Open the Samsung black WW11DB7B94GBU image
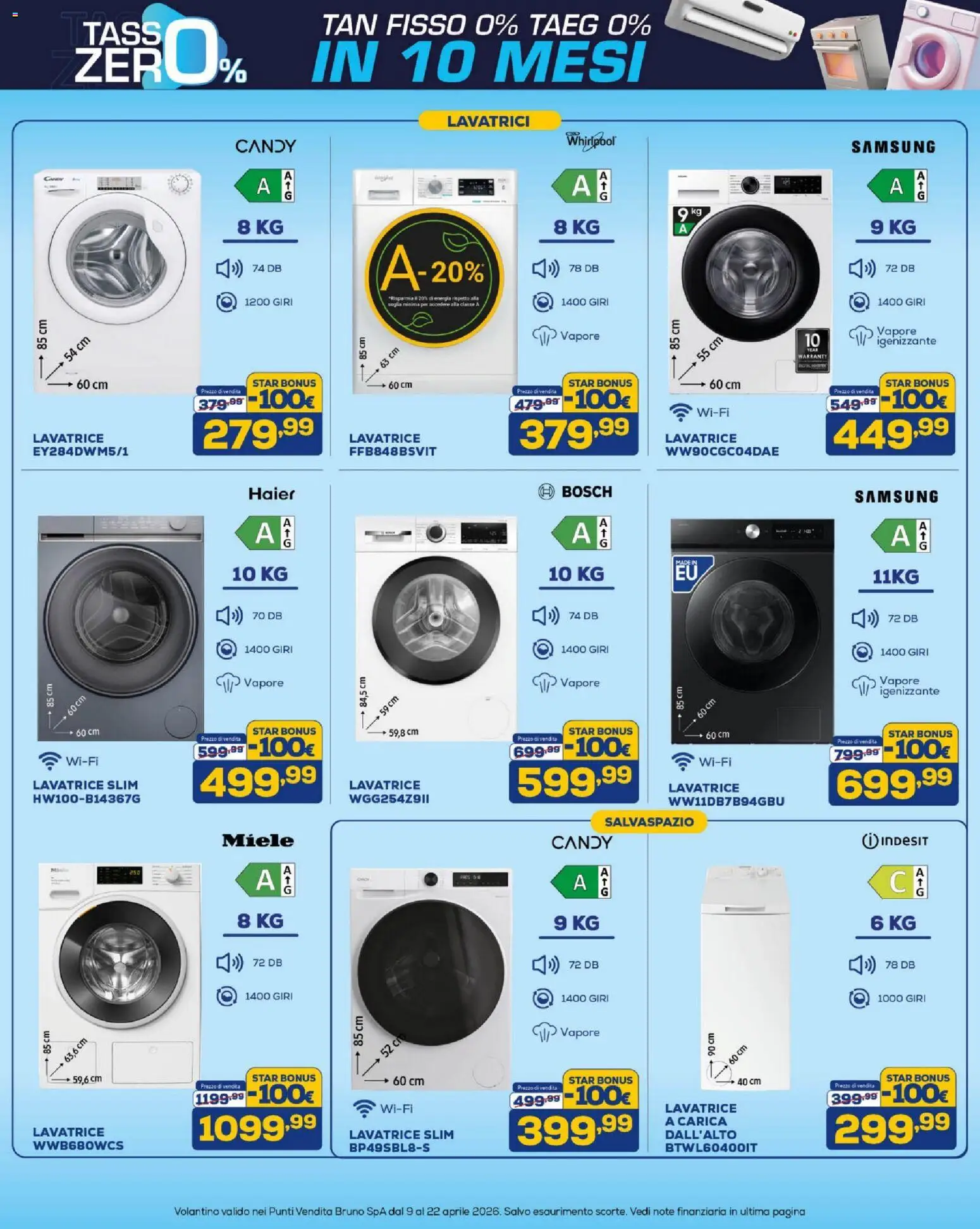Viewport: 980px width, 1229px height. point(752,631)
